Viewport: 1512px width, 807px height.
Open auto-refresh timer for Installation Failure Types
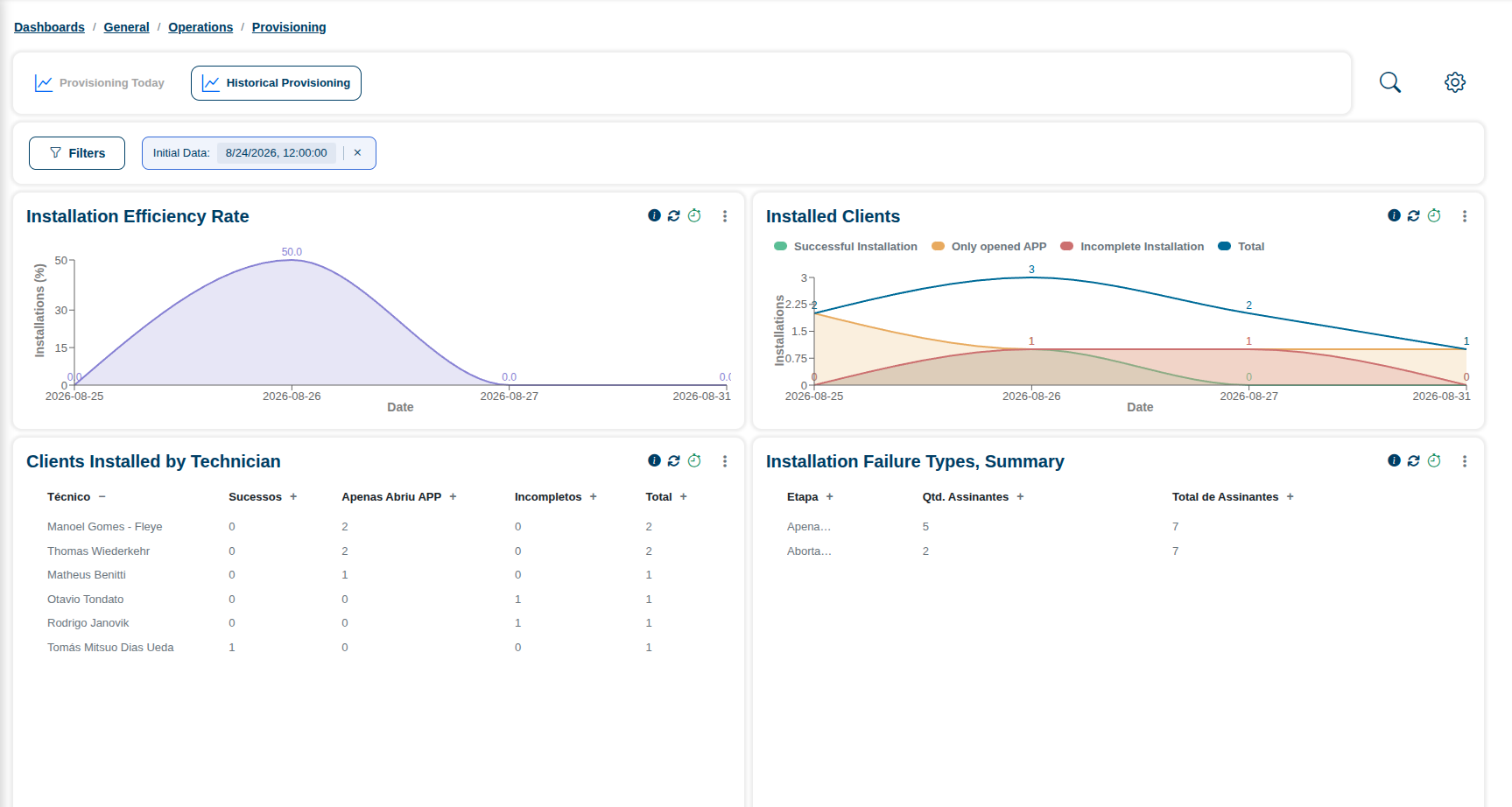point(1434,460)
